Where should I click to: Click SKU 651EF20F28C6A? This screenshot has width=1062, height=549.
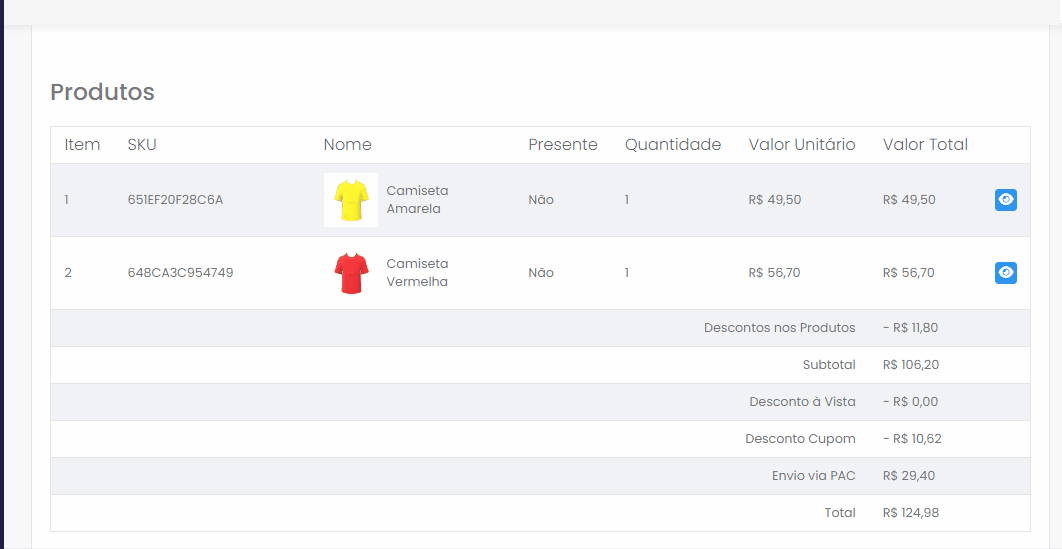[175, 200]
